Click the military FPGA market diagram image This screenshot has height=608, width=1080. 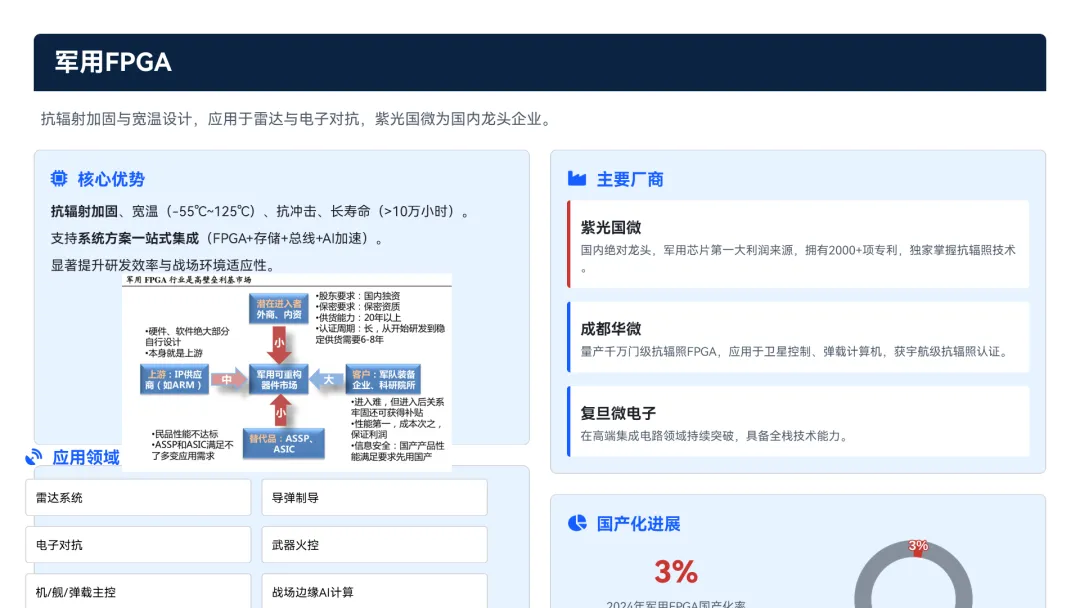coord(287,372)
